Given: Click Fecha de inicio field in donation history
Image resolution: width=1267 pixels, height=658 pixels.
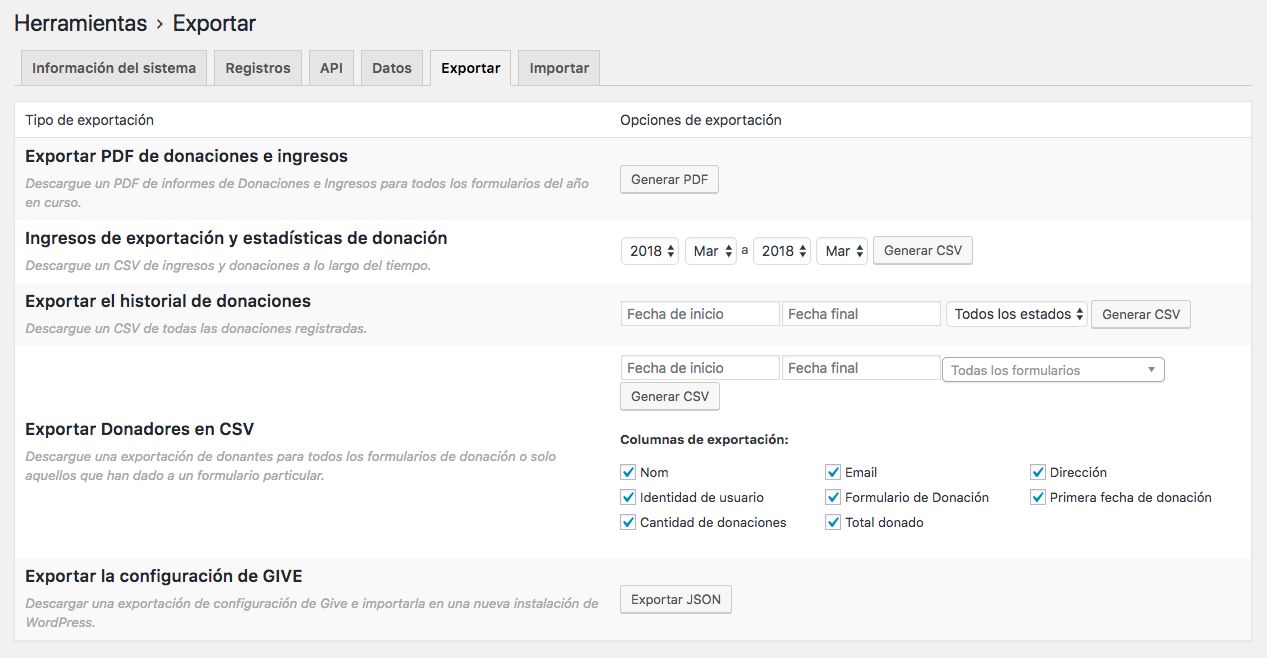Looking at the screenshot, I should pos(699,314).
